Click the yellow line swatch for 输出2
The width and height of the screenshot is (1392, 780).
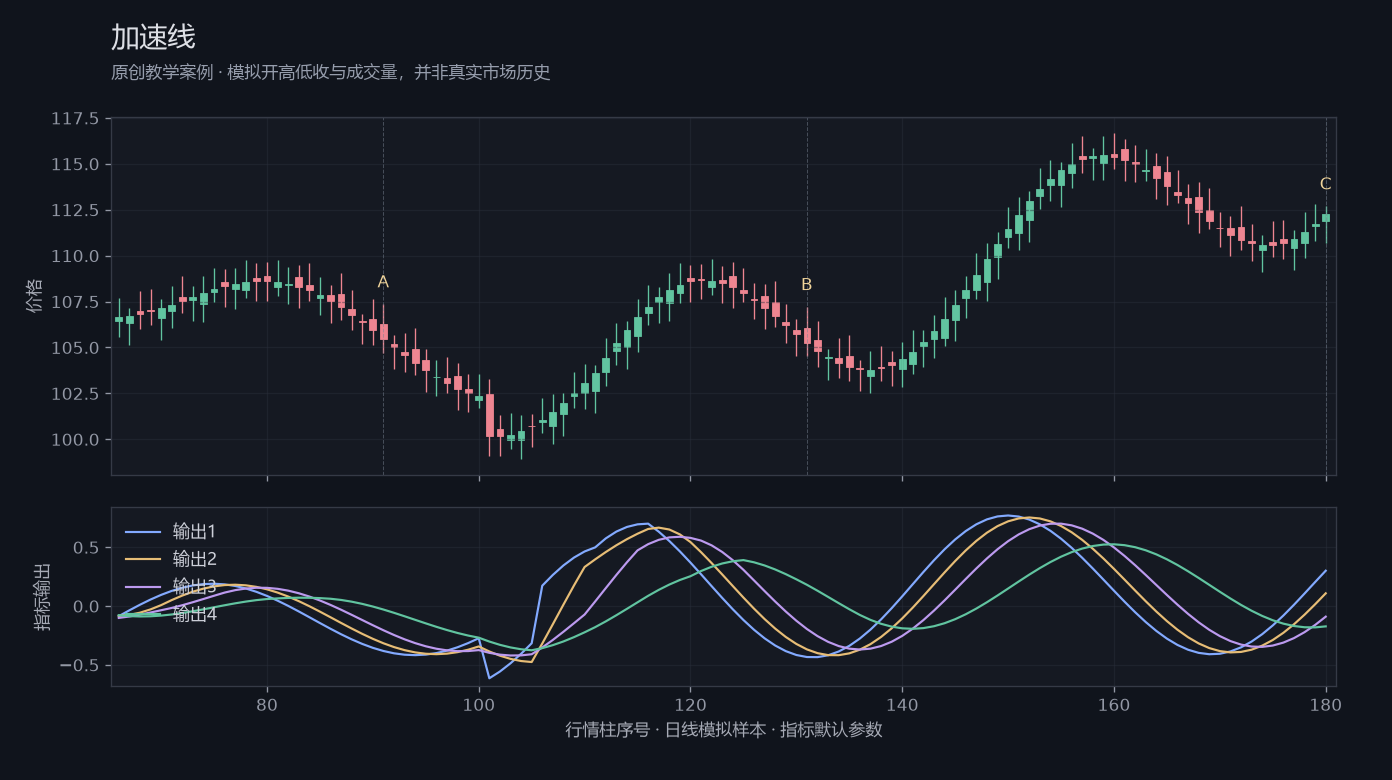143,559
